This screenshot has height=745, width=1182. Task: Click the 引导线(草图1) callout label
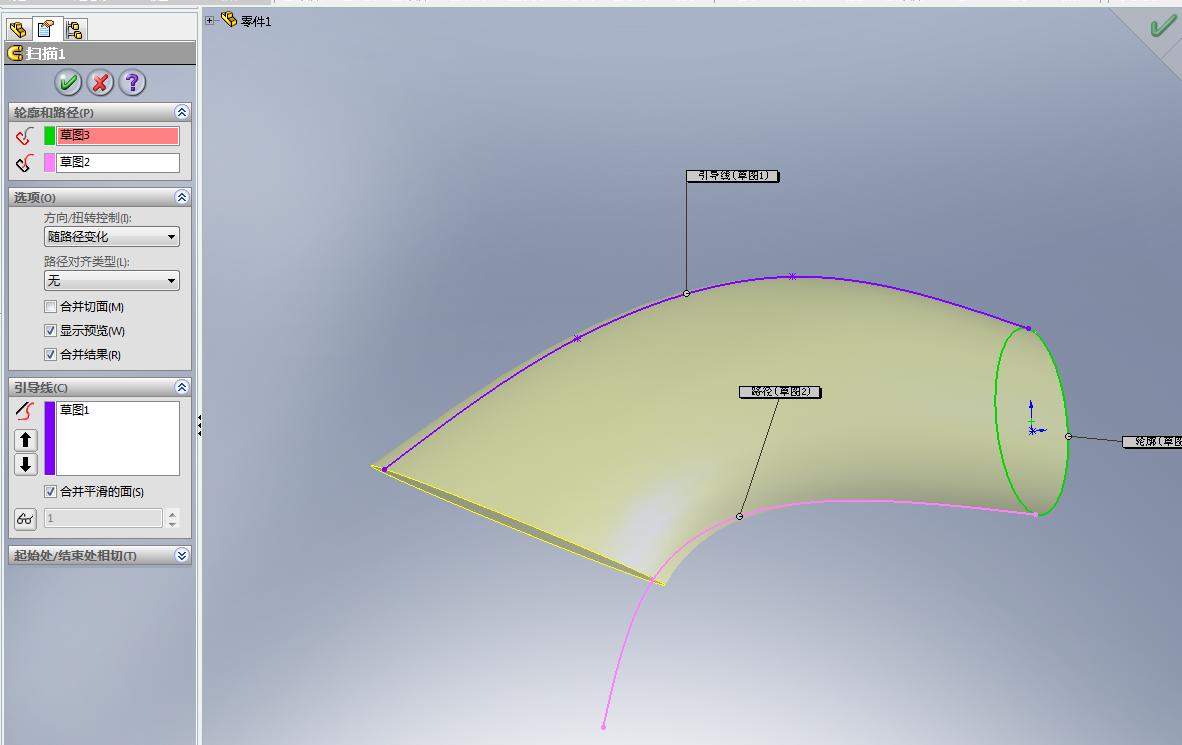pos(733,176)
